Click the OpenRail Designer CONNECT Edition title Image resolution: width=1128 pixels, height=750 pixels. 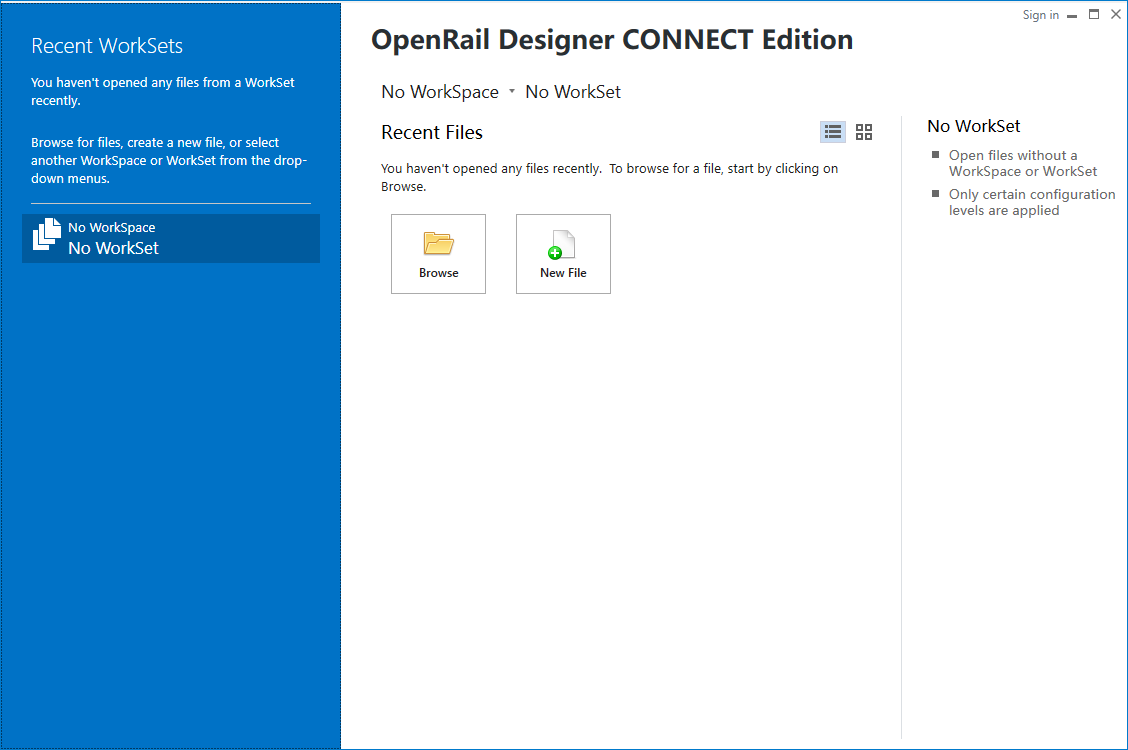[611, 40]
